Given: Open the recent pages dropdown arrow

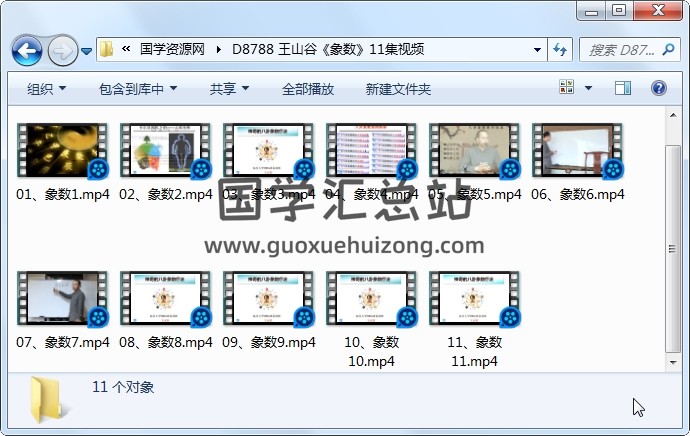Looking at the screenshot, I should tap(86, 49).
